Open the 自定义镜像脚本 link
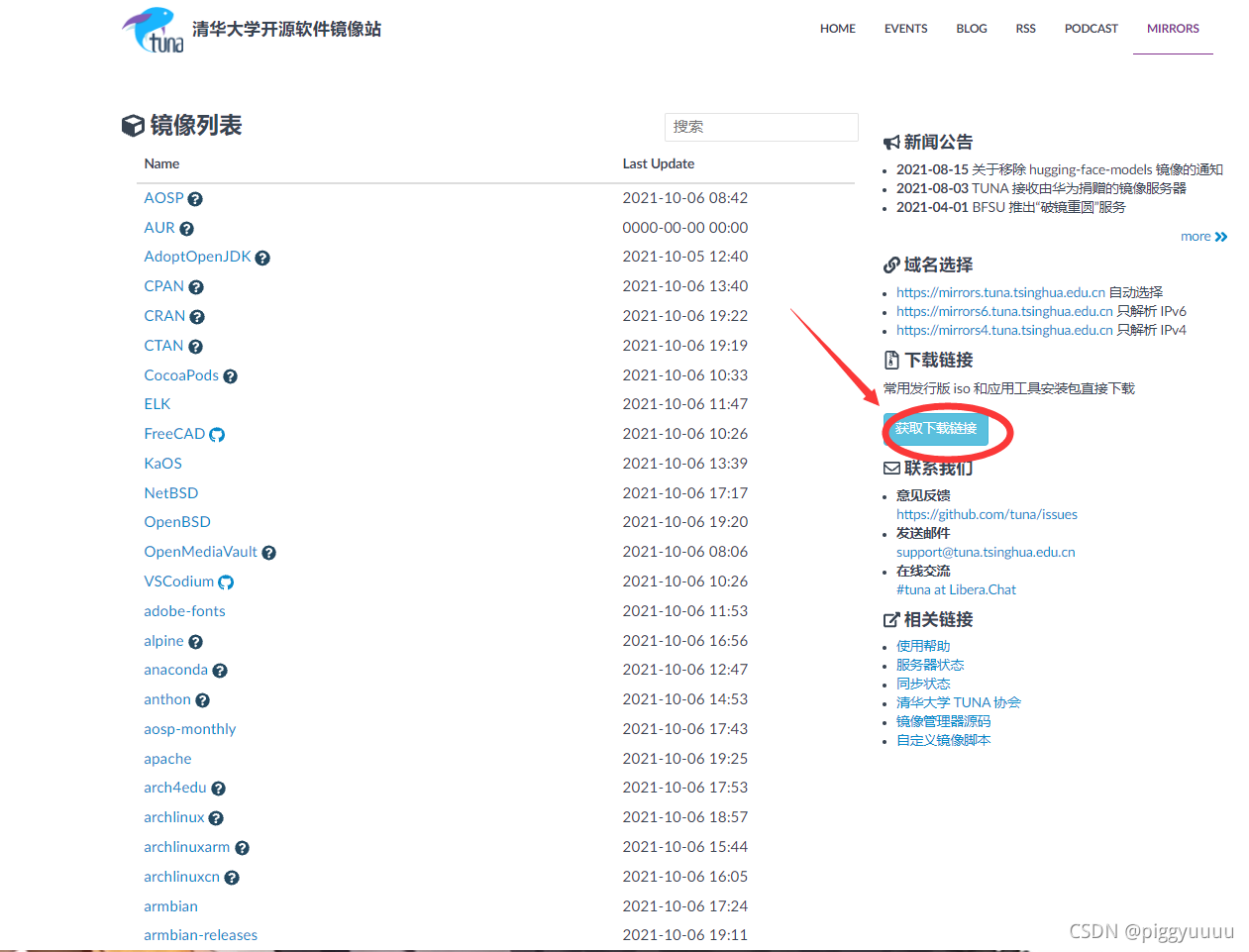This screenshot has height=952, width=1249. pyautogui.click(x=943, y=740)
